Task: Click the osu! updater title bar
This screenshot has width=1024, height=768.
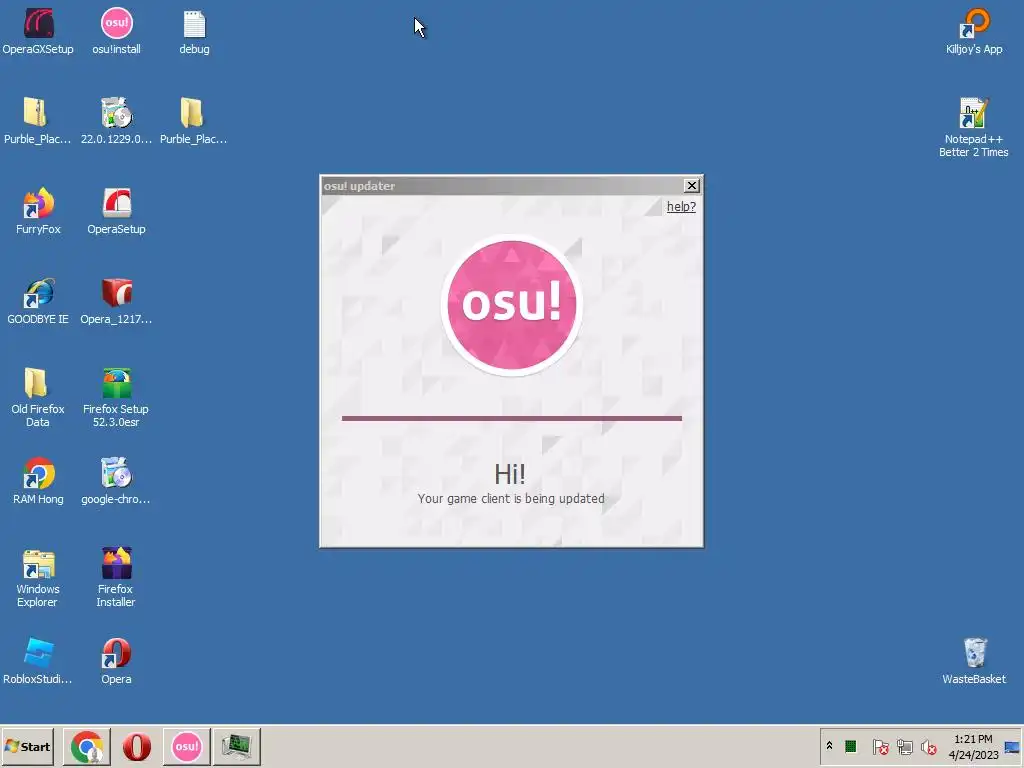Action: pos(502,185)
